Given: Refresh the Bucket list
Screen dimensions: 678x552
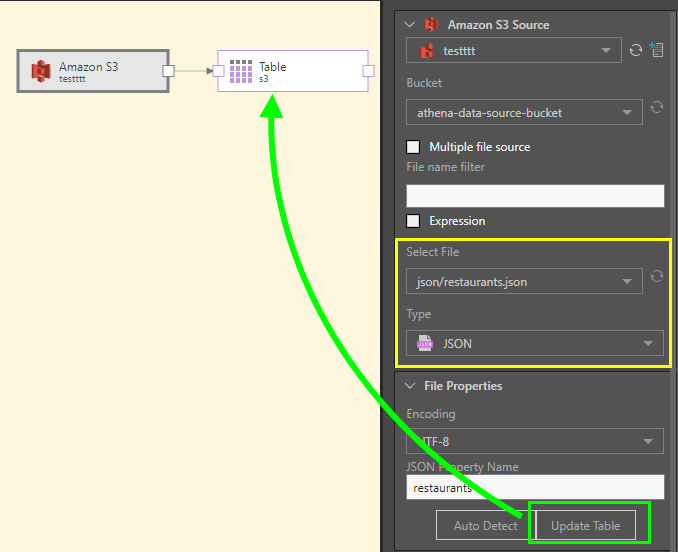Looking at the screenshot, I should [x=656, y=108].
